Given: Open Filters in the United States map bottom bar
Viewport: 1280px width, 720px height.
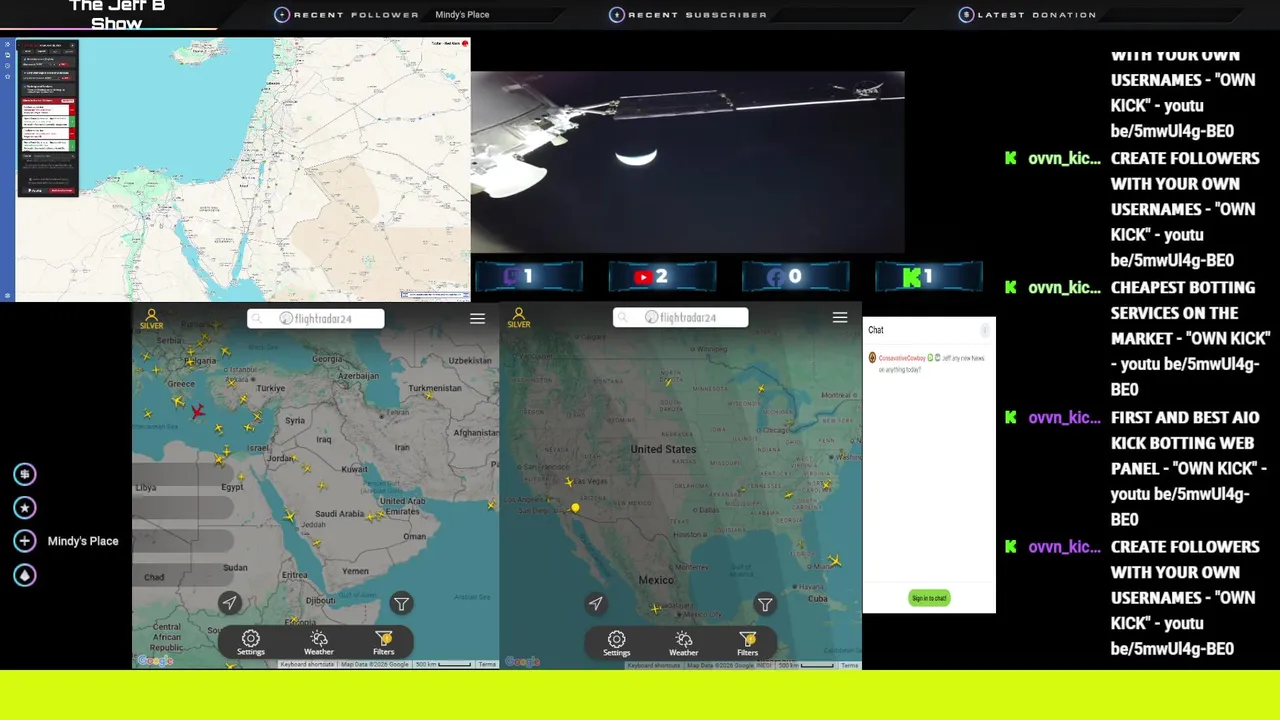Looking at the screenshot, I should 748,643.
